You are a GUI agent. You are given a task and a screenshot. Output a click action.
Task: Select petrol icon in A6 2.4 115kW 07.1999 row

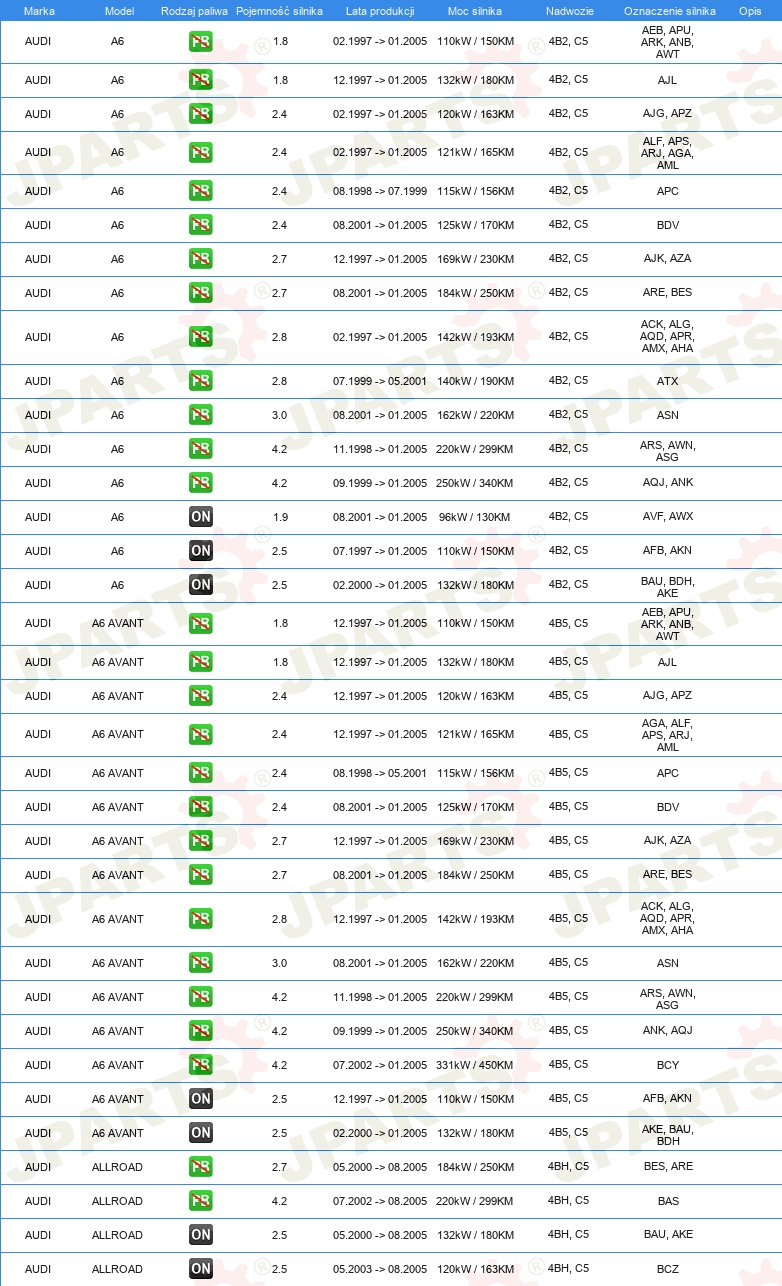coord(201,191)
